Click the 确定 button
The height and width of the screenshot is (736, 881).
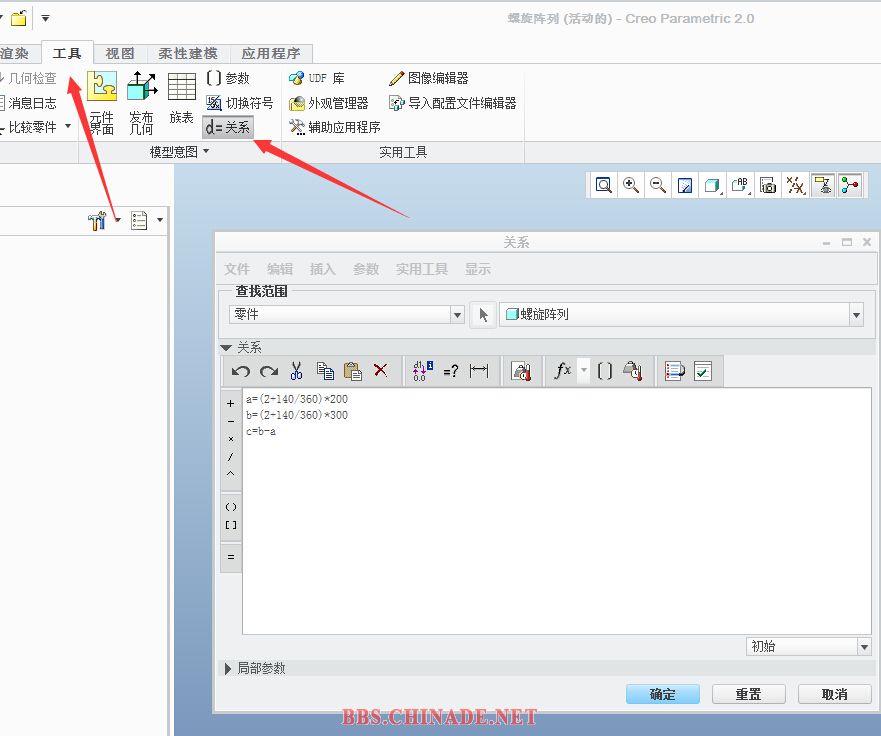pos(662,694)
